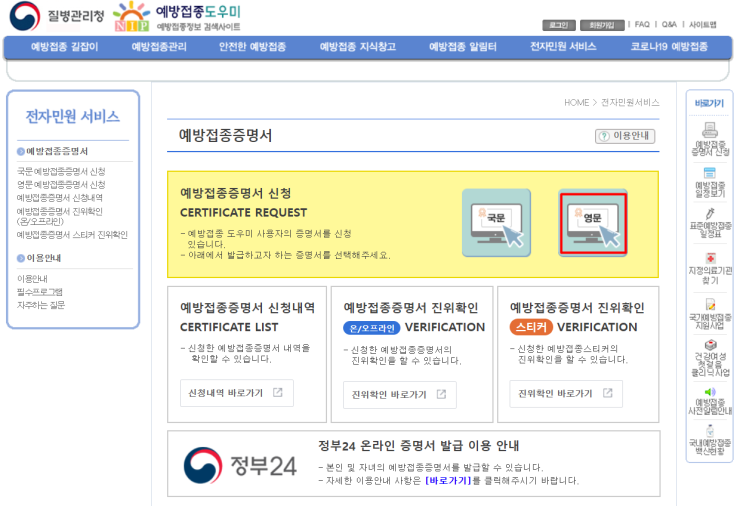
Task: Click the 정부24 logo
Action: (x=240, y=465)
